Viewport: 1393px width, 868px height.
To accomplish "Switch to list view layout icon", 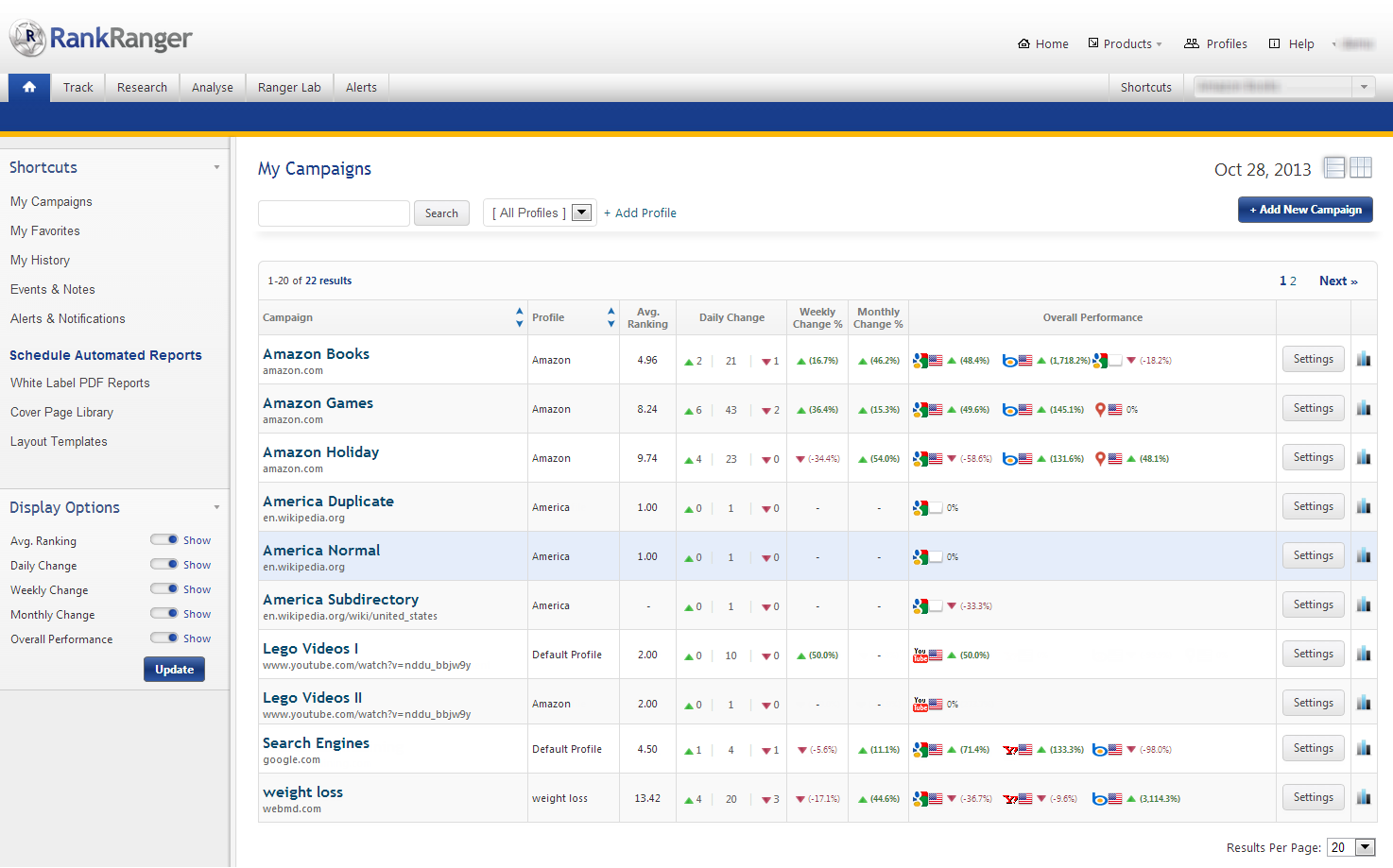I will [1334, 168].
